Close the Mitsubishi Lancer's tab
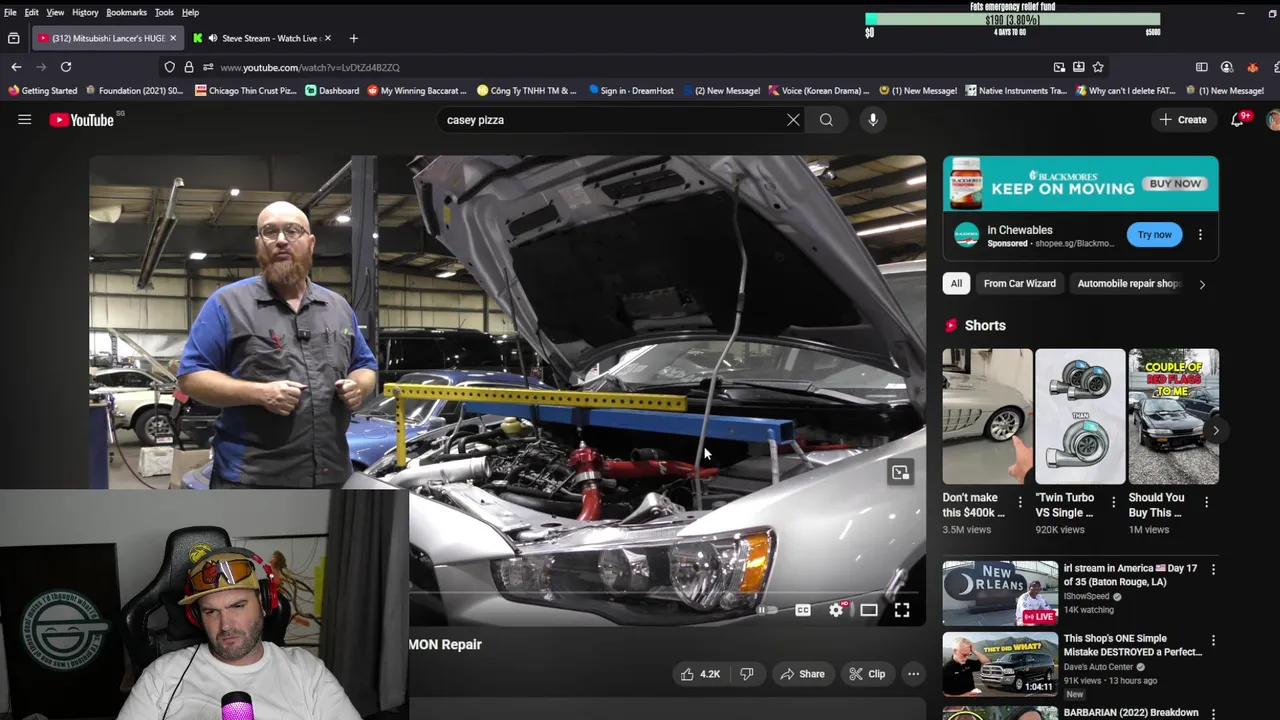This screenshot has width=1280, height=720. (x=173, y=38)
